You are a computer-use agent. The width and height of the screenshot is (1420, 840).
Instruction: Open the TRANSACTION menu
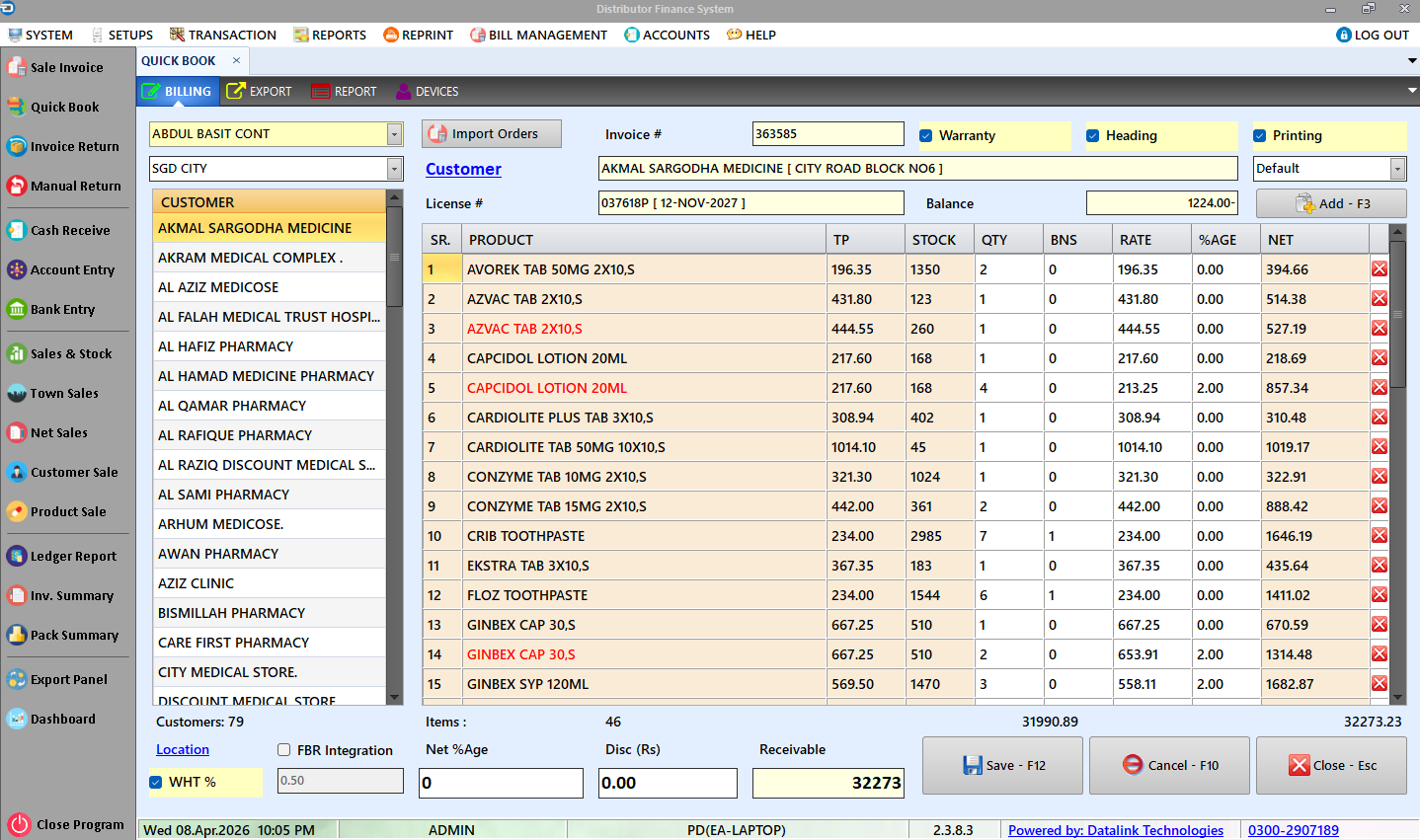[223, 35]
